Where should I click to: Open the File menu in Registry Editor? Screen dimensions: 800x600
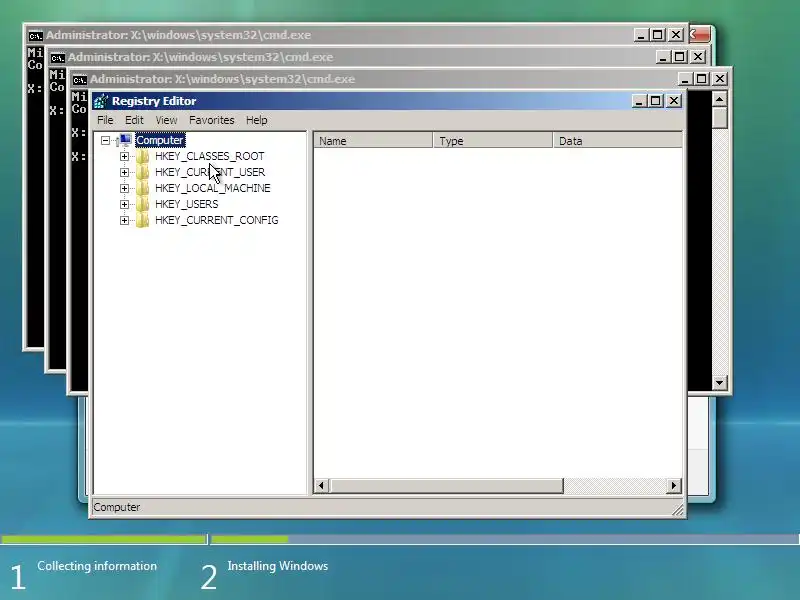click(105, 120)
